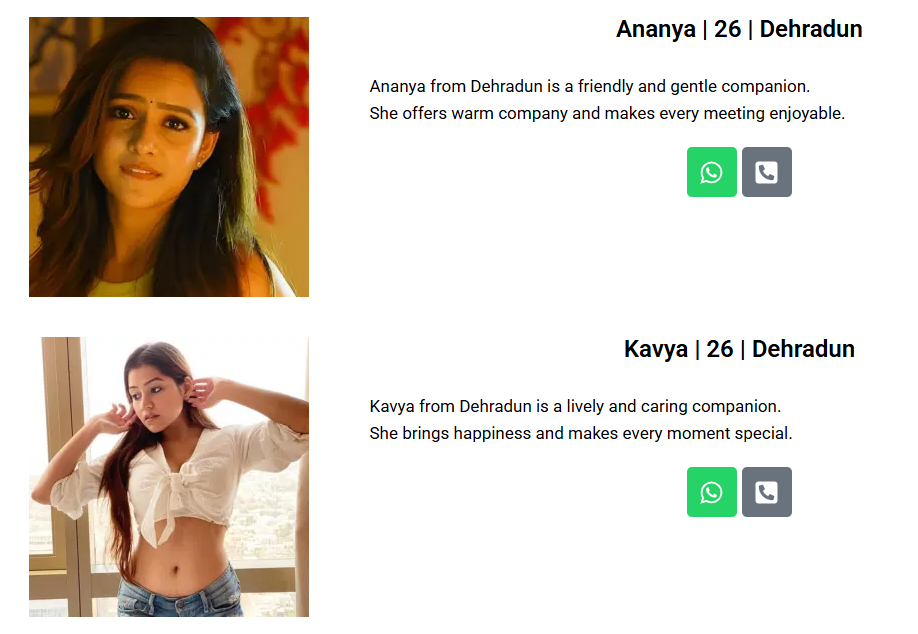This screenshot has height=634, width=918.
Task: Click 'She brings happiness' text line
Action: pos(581,433)
